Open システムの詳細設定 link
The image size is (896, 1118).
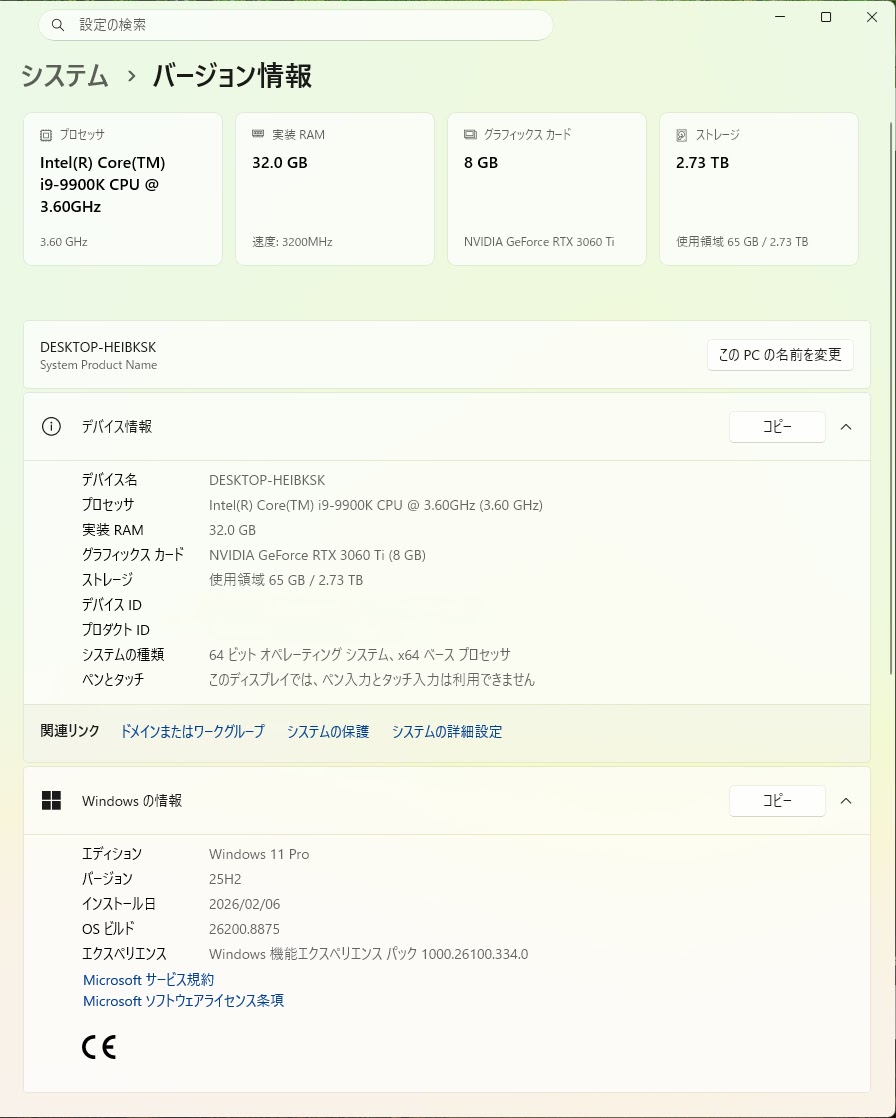(447, 732)
